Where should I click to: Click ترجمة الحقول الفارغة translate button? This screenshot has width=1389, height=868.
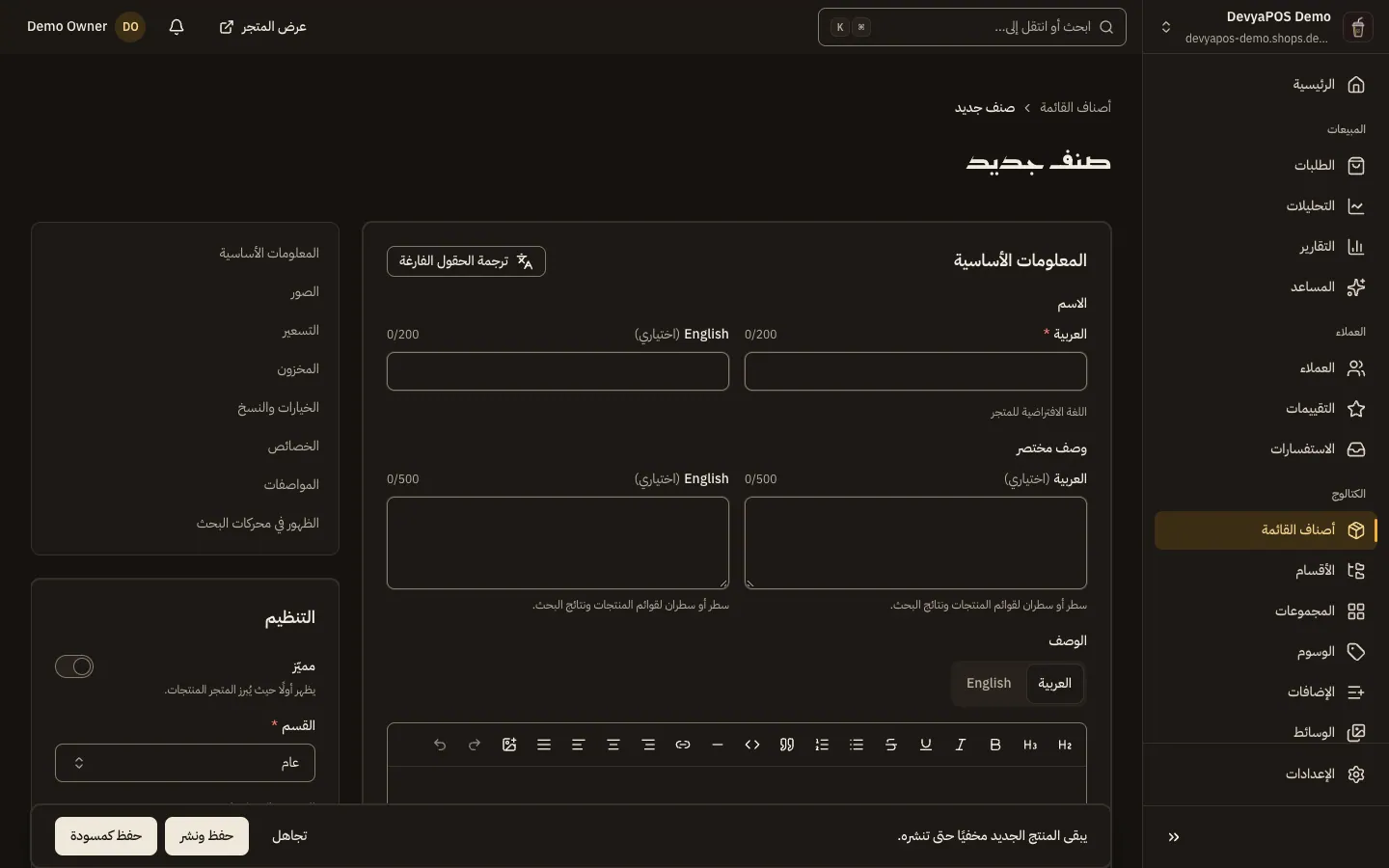[x=466, y=261]
